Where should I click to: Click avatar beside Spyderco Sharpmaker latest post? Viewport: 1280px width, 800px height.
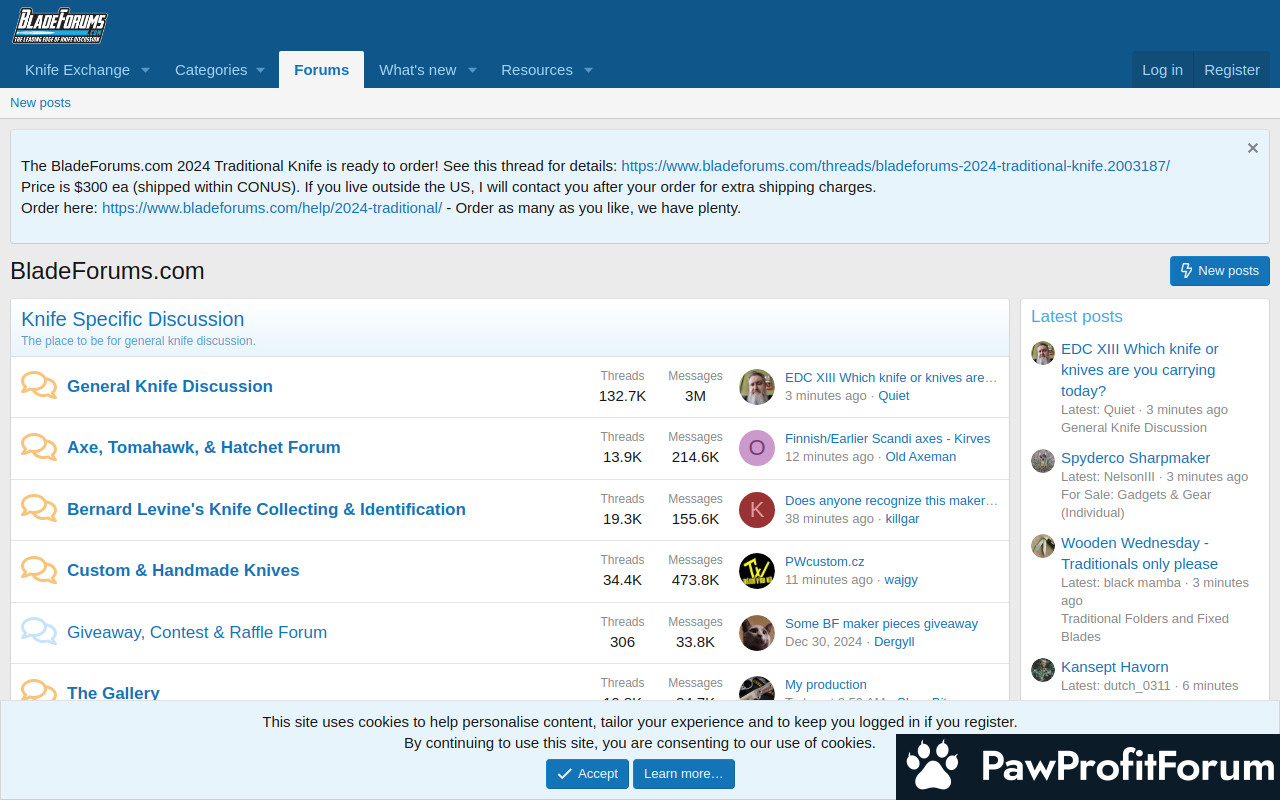click(1043, 461)
